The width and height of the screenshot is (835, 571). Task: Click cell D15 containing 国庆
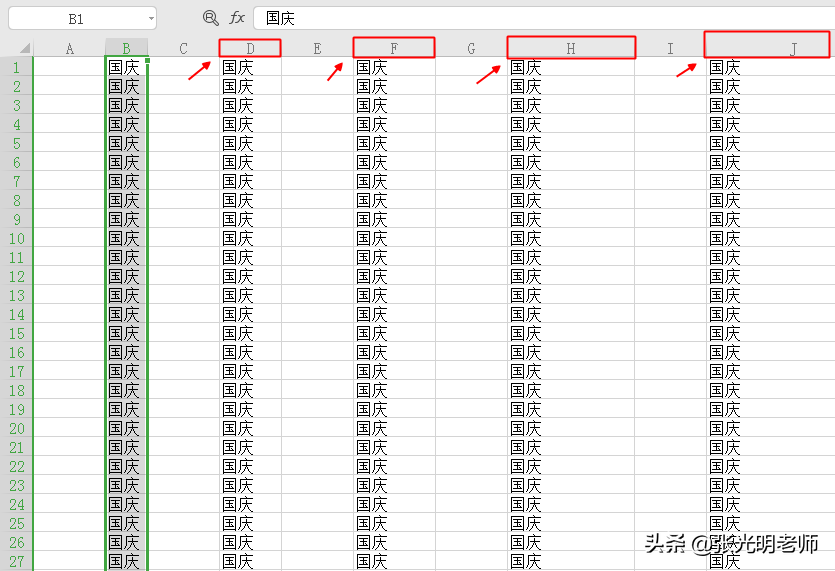250,333
